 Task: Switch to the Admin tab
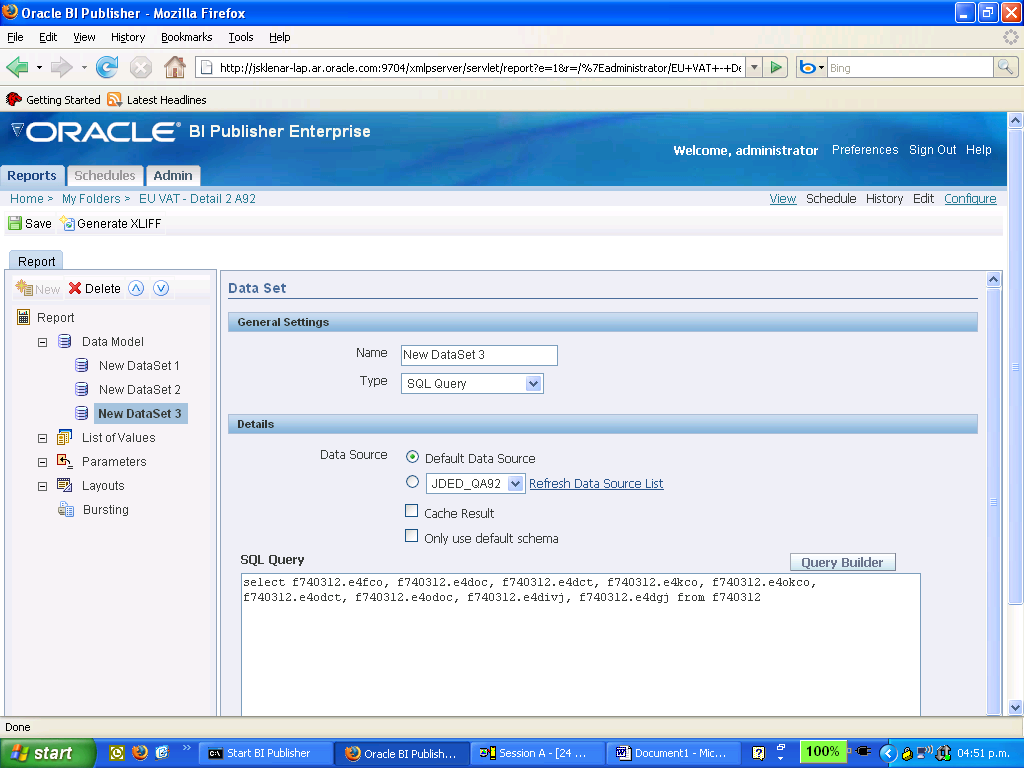point(172,176)
